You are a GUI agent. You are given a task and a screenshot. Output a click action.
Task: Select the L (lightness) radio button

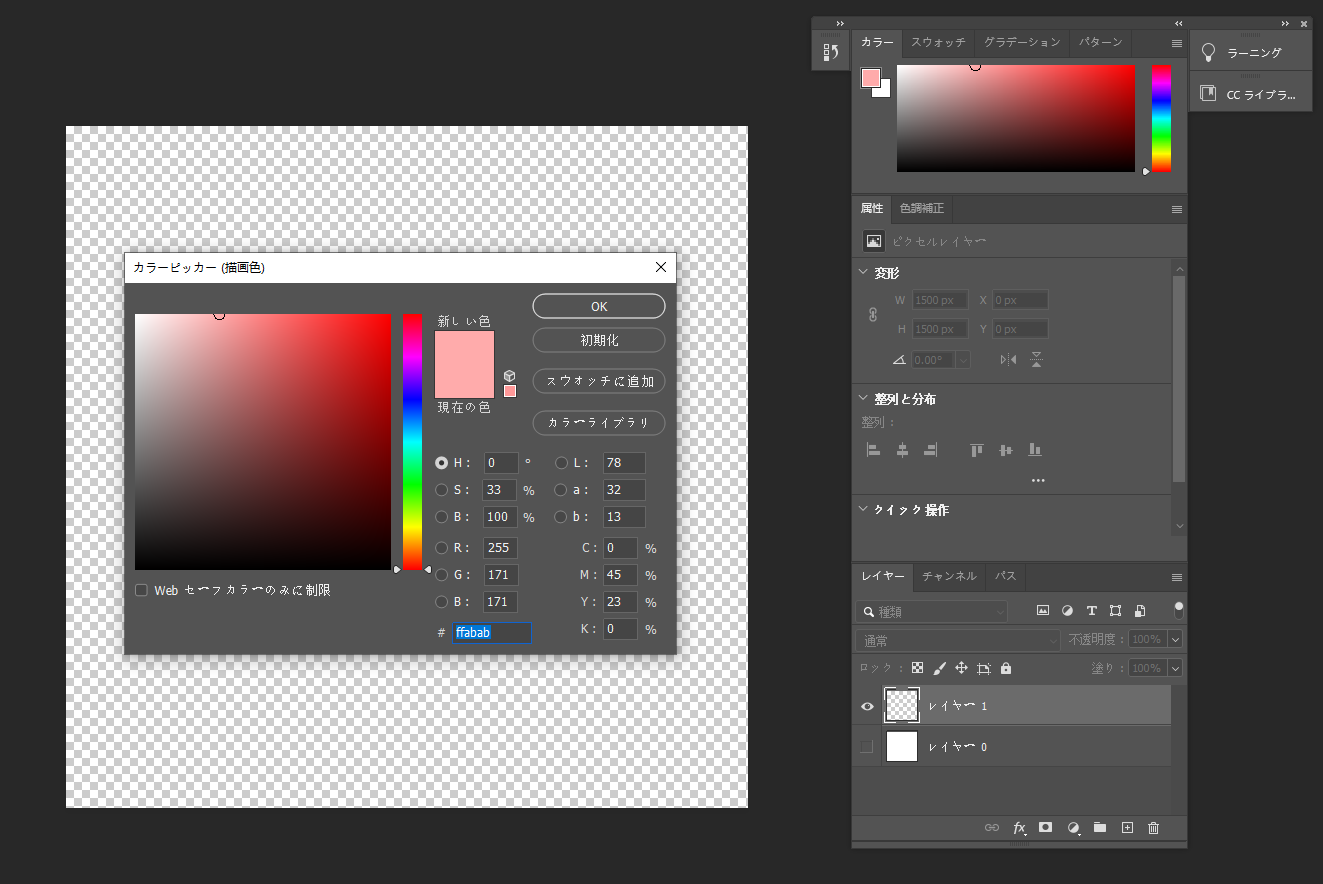[561, 463]
